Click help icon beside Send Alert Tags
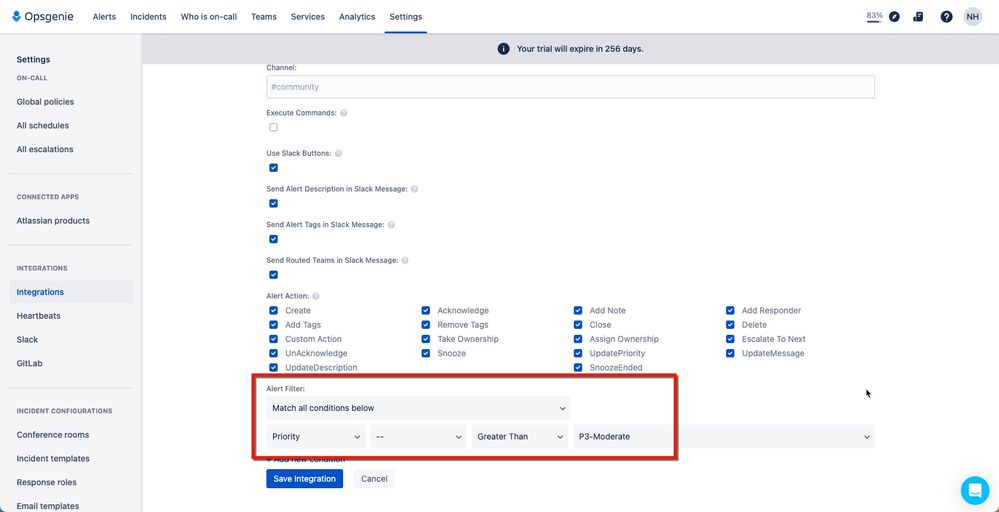Viewport: 999px width, 512px height. [391, 225]
